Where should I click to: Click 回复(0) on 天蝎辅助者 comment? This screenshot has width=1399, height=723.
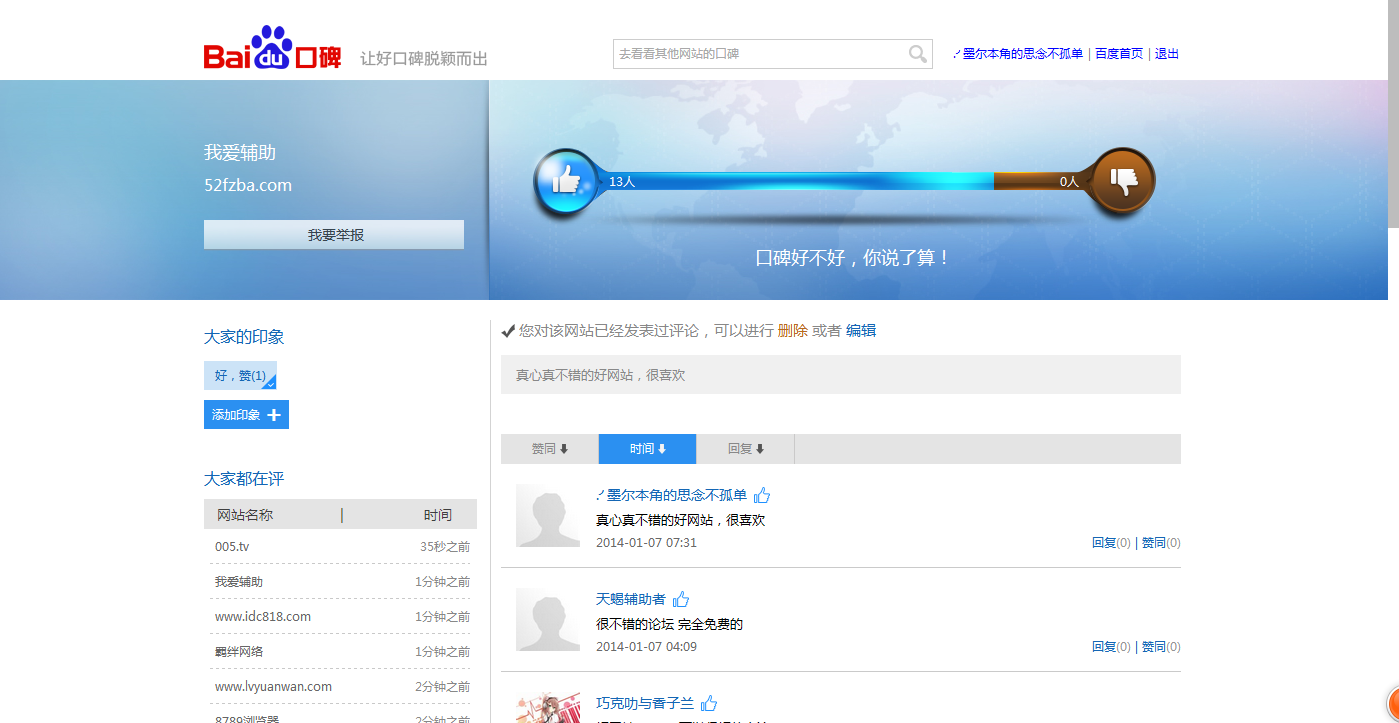tap(1111, 647)
